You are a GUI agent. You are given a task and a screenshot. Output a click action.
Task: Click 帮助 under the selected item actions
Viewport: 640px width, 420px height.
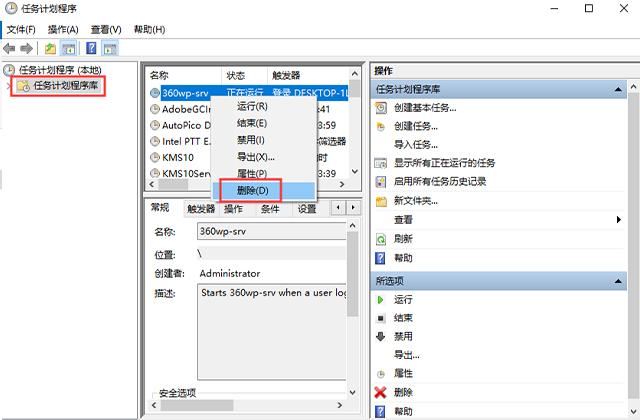(x=403, y=411)
